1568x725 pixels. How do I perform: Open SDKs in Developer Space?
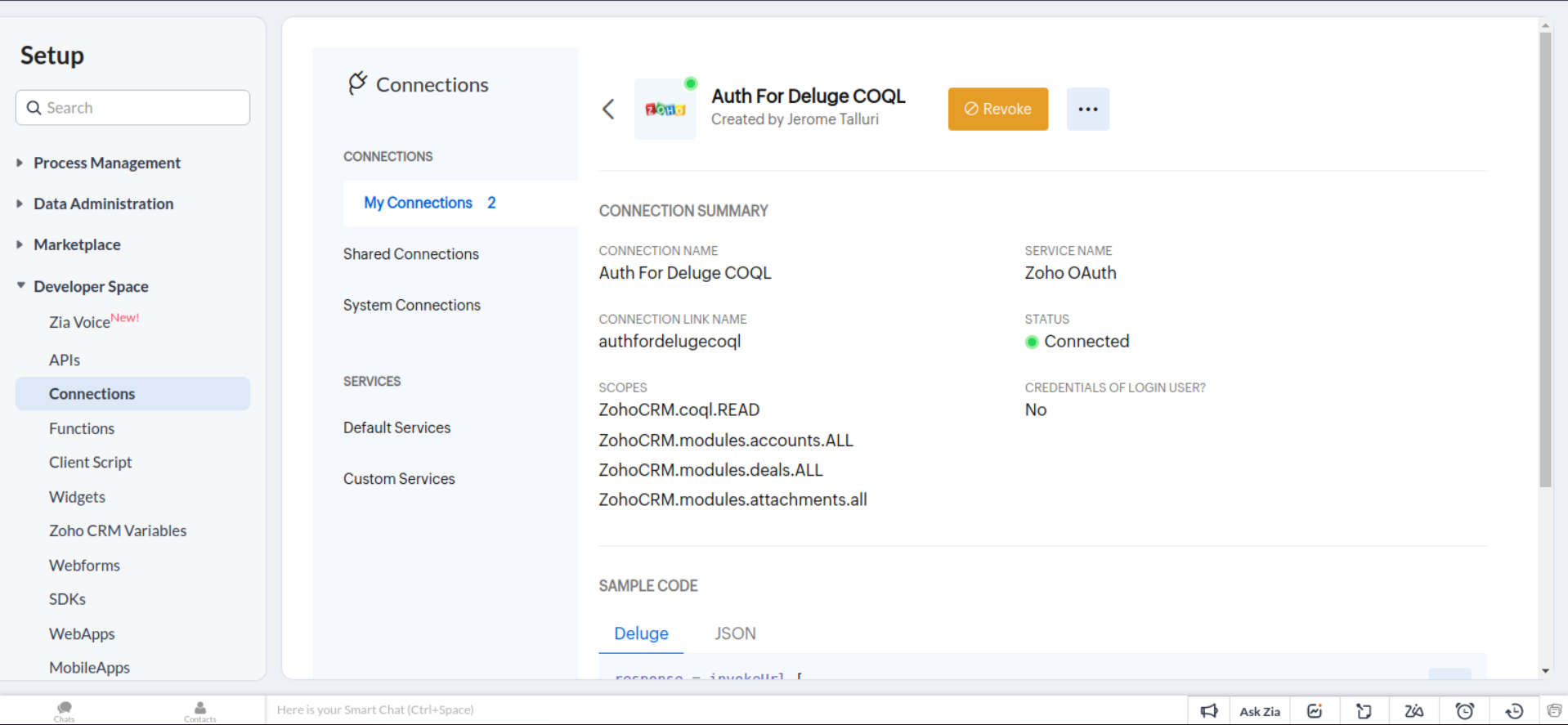coord(67,599)
